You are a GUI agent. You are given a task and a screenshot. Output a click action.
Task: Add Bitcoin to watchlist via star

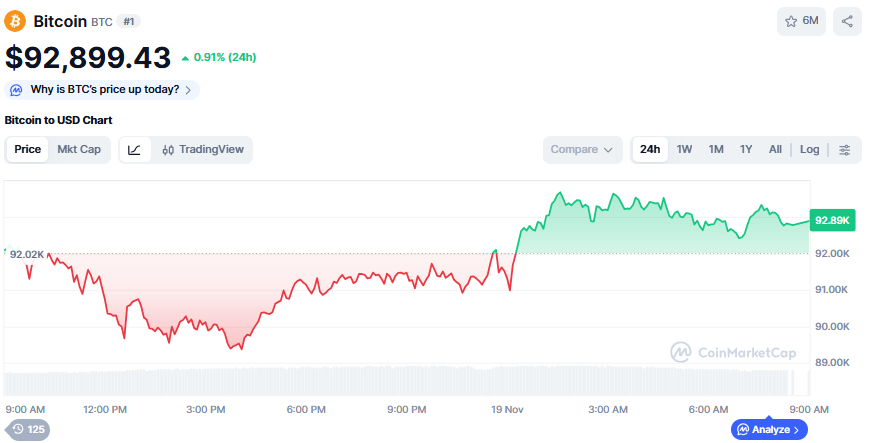[801, 21]
